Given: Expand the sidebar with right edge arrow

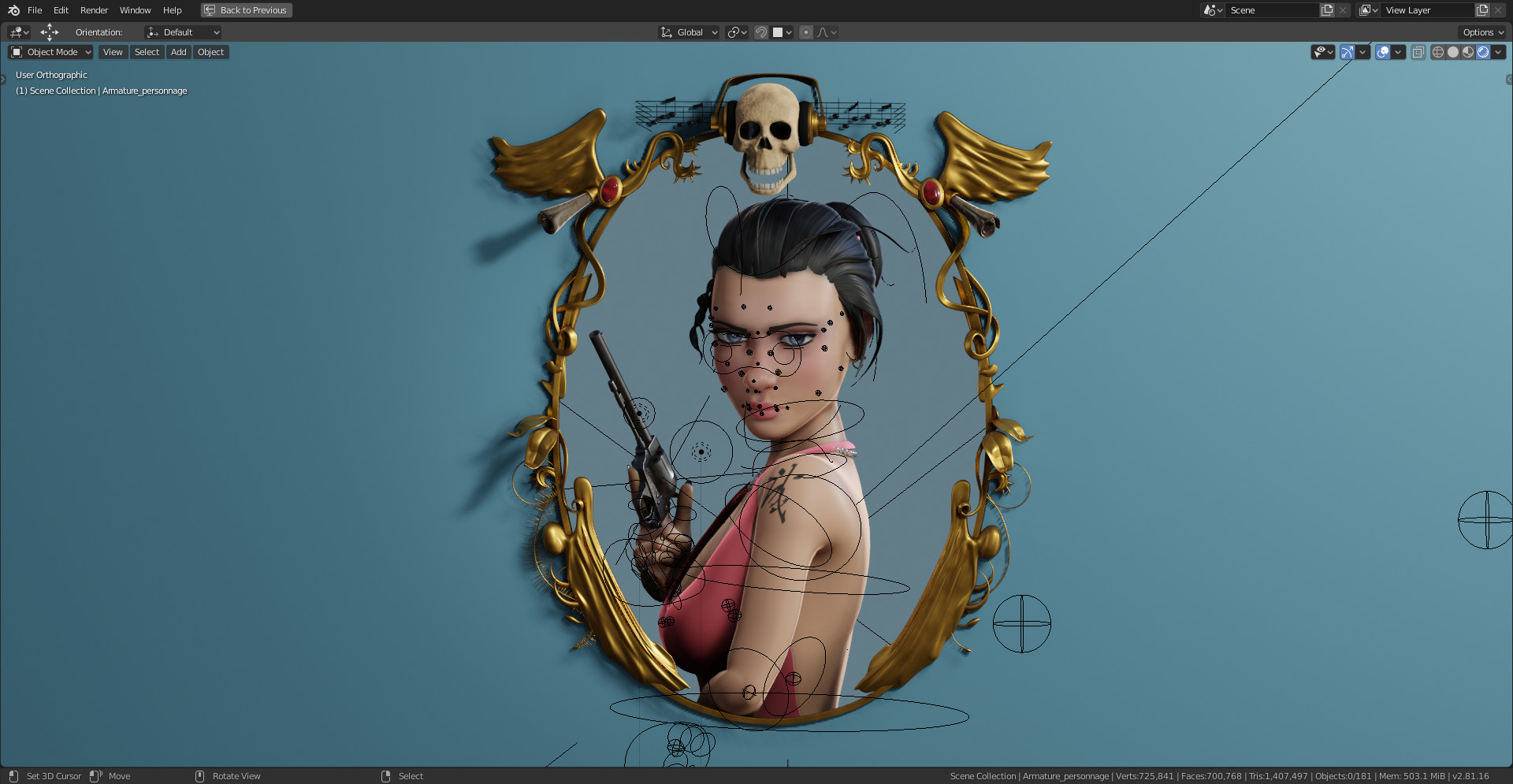Looking at the screenshot, I should pos(1509,80).
